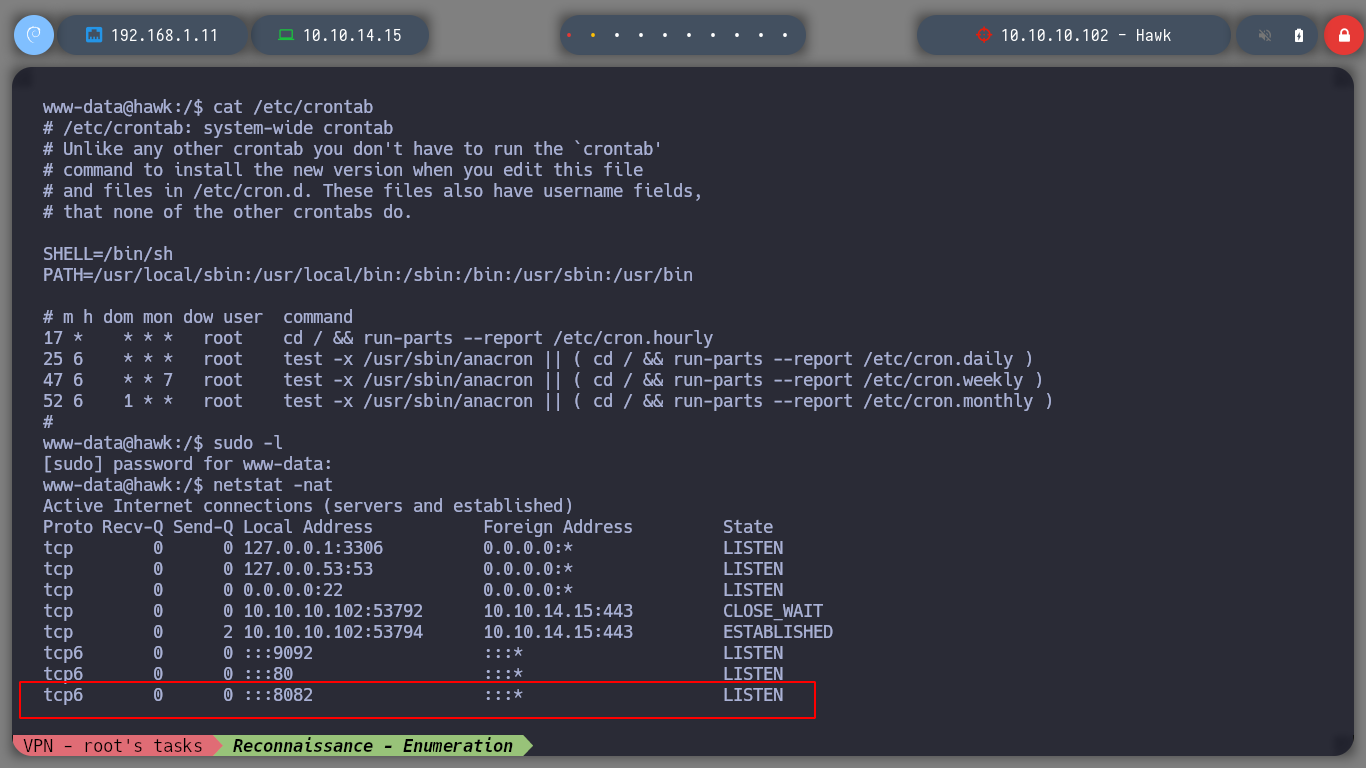This screenshot has width=1366, height=768.
Task: Click the green laptop VPN icon
Action: click(286, 35)
